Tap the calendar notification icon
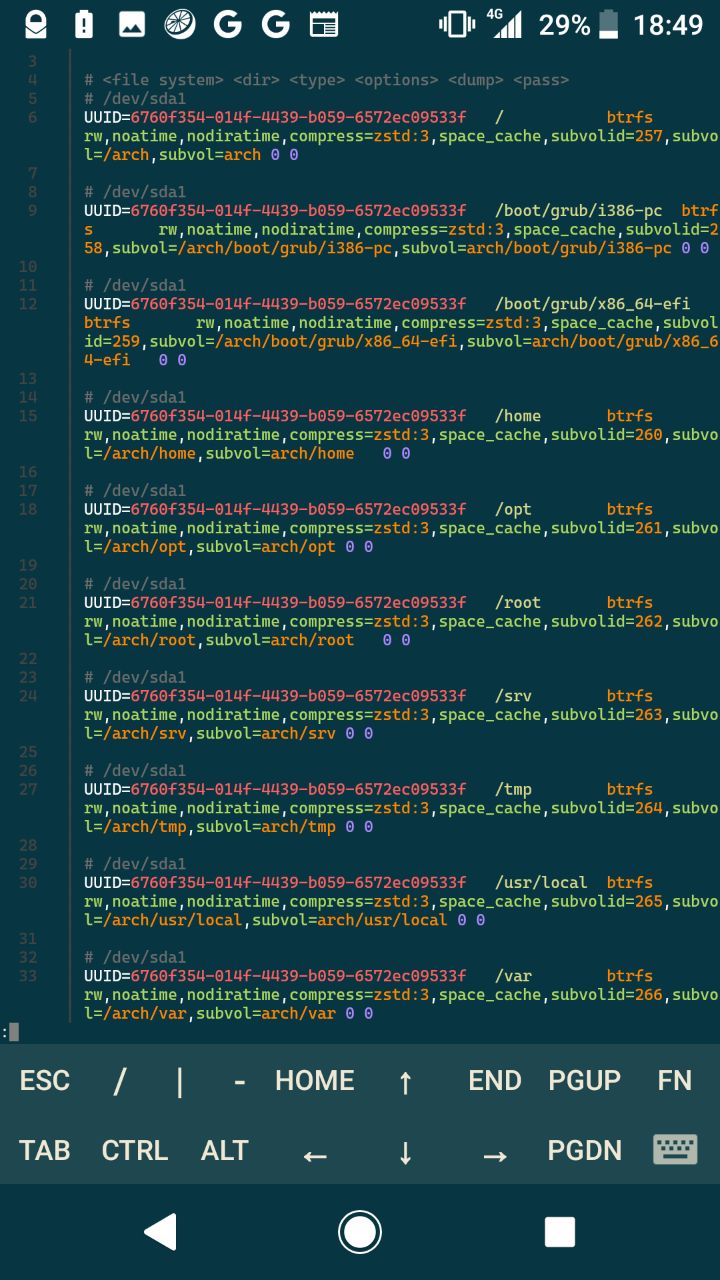This screenshot has height=1280, width=720. pyautogui.click(x=324, y=24)
